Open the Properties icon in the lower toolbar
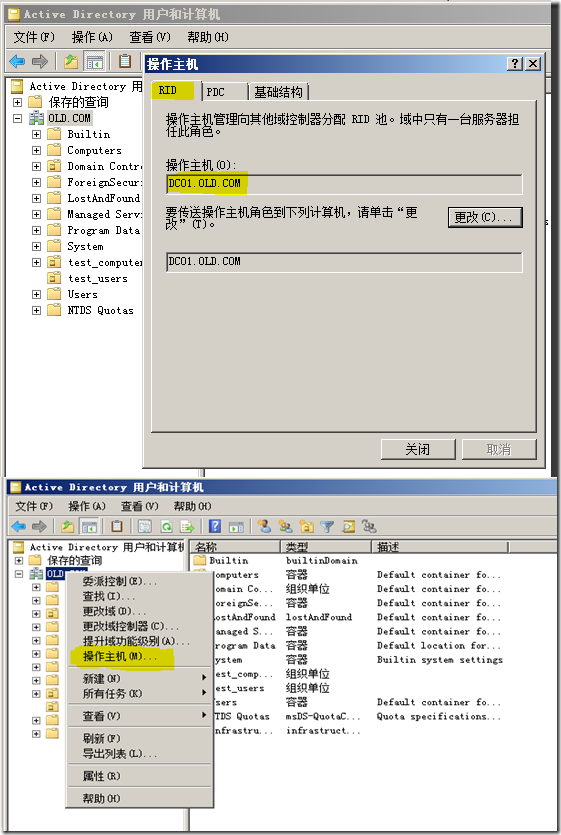 coord(144,527)
